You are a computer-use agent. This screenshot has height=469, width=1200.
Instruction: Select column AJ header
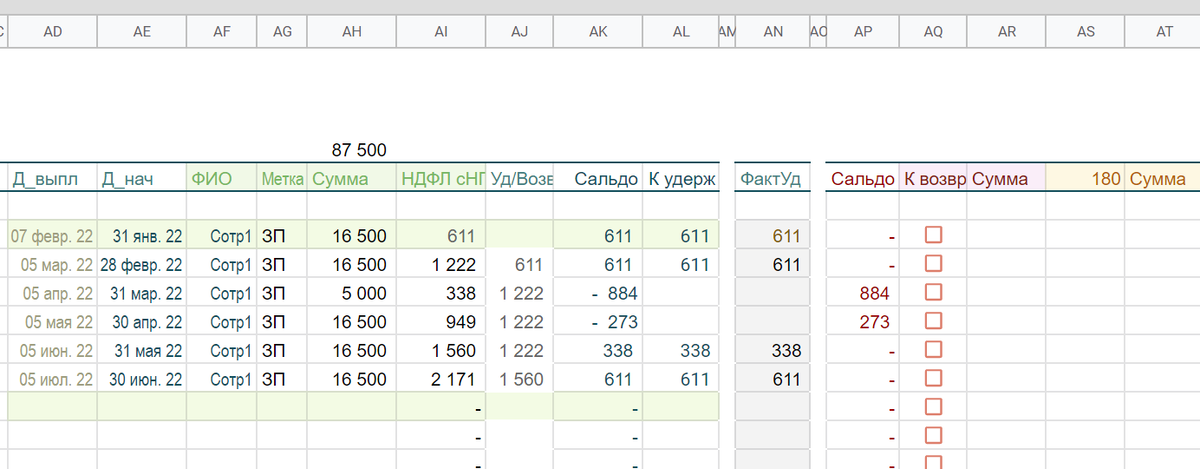click(x=519, y=32)
